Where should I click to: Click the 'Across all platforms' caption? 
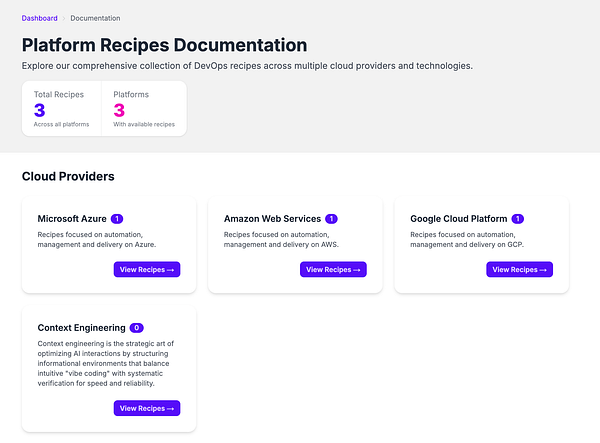coord(61,124)
